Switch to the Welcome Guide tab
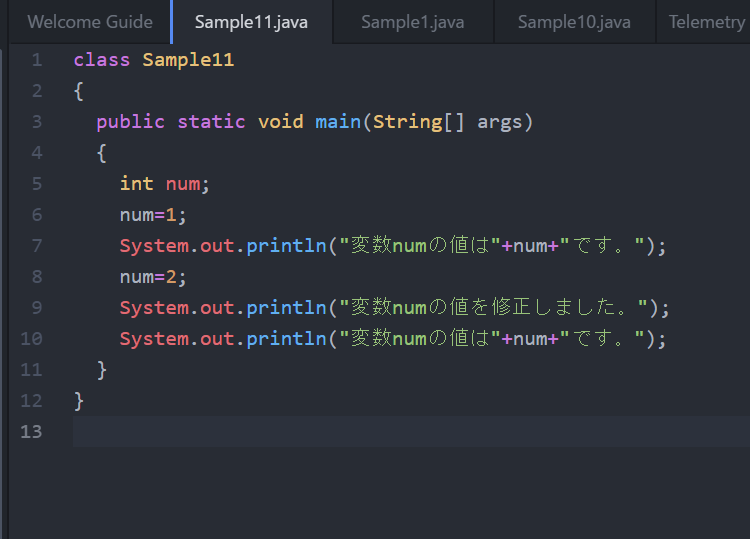This screenshot has height=539, width=750. (x=90, y=22)
